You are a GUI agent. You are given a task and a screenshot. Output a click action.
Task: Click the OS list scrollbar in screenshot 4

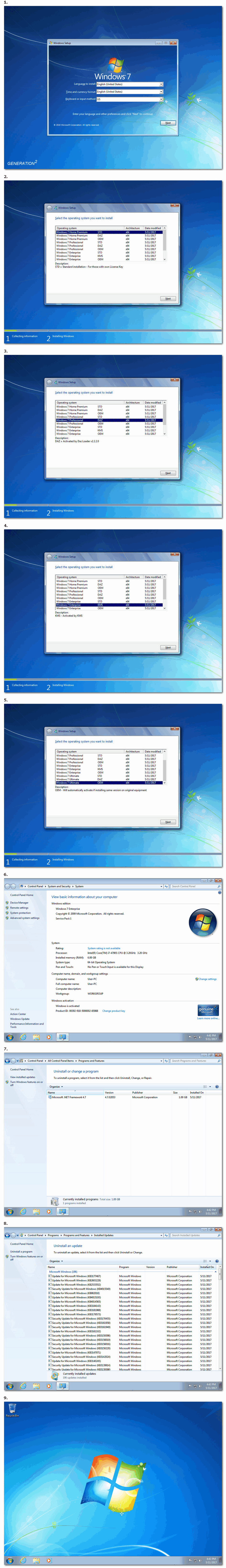(x=164, y=592)
